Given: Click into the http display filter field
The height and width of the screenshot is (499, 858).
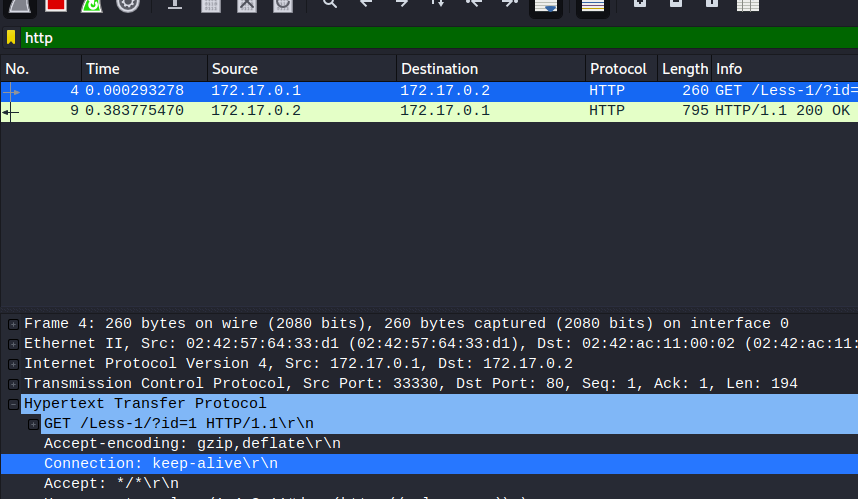Looking at the screenshot, I should tap(438, 38).
